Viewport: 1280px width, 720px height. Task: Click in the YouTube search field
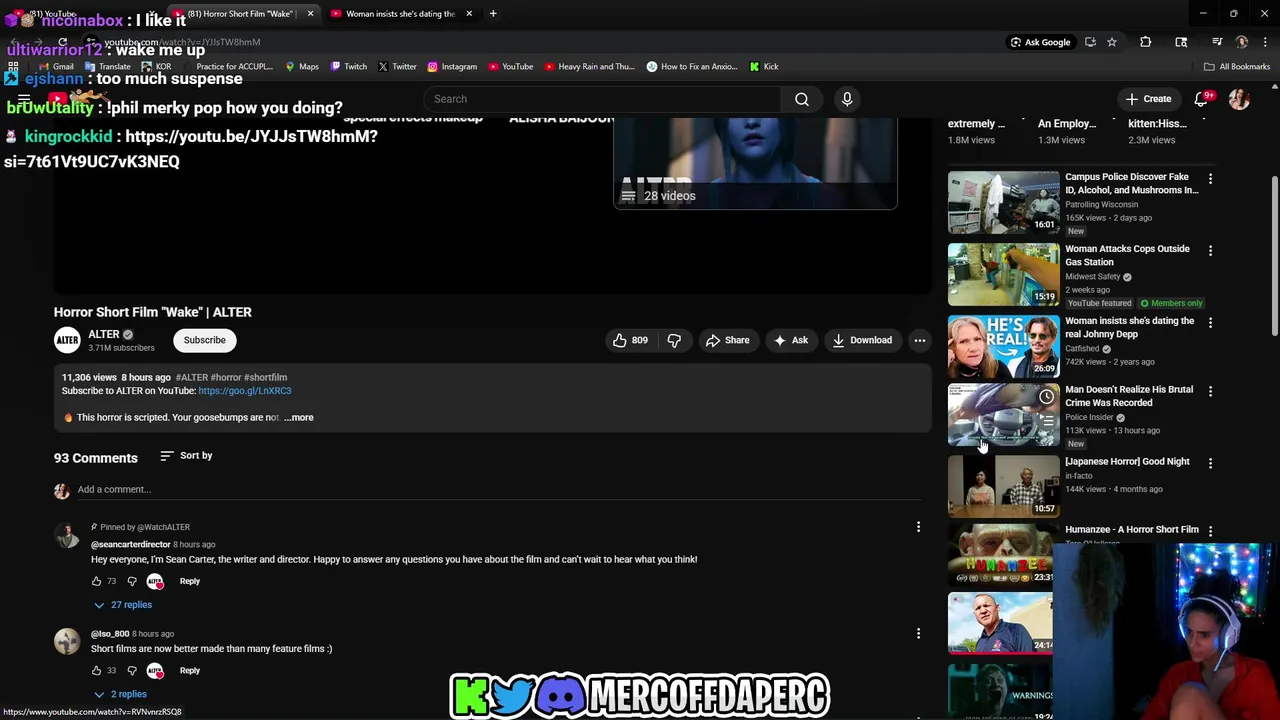601,99
